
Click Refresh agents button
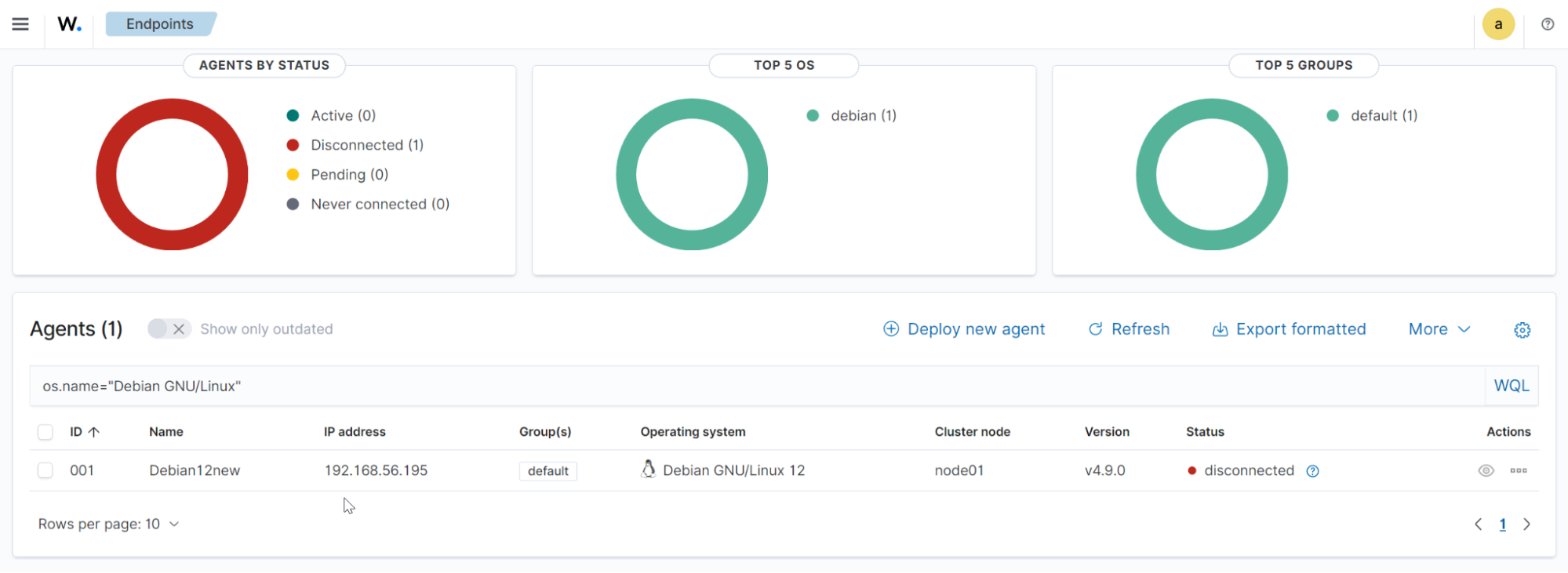click(1129, 329)
